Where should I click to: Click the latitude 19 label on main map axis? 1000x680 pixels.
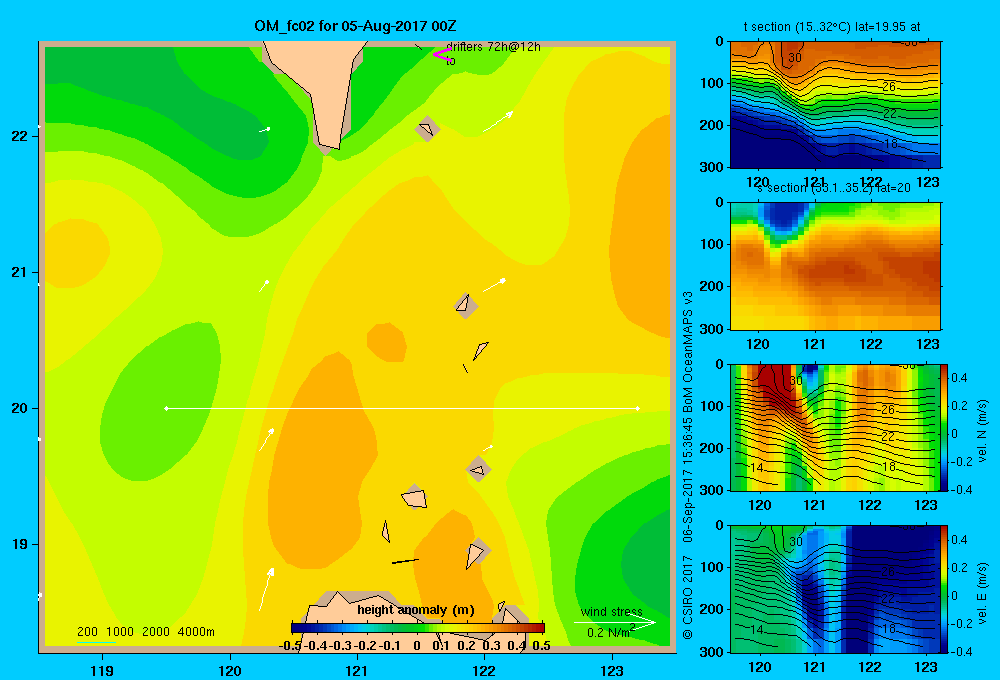coord(19,544)
